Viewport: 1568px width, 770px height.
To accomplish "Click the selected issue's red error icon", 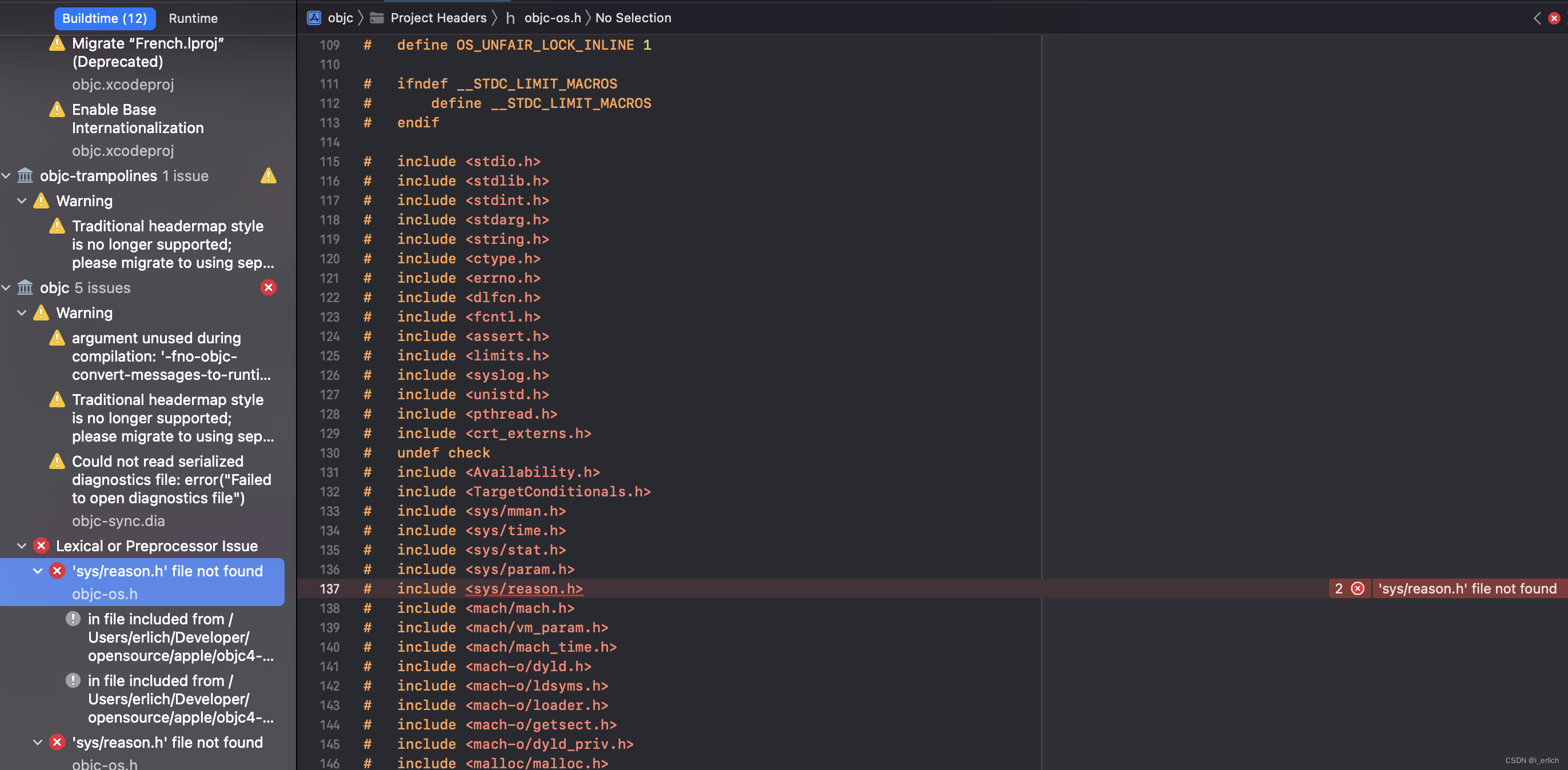I will 57,571.
